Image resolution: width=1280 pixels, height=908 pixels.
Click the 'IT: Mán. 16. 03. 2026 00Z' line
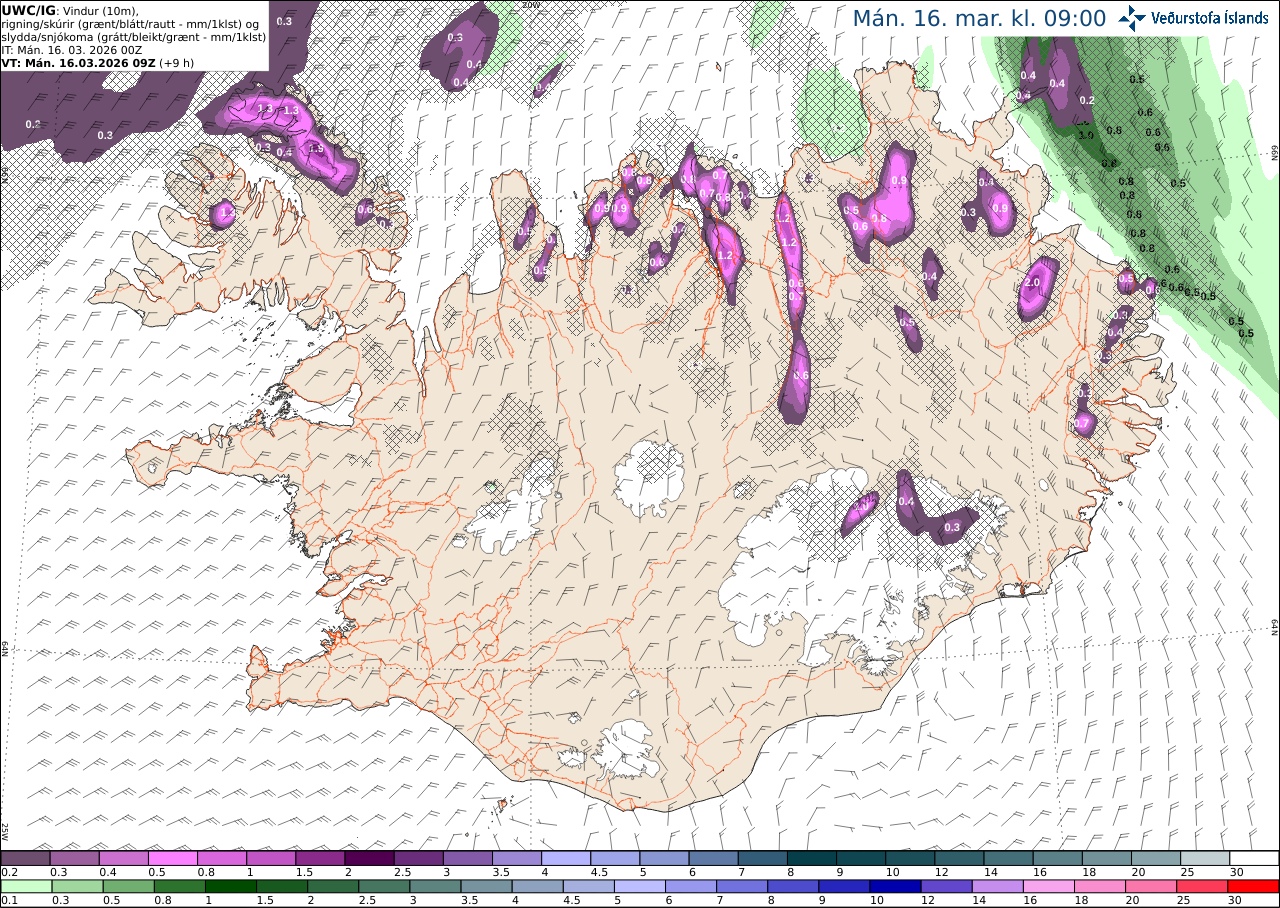click(x=72, y=49)
